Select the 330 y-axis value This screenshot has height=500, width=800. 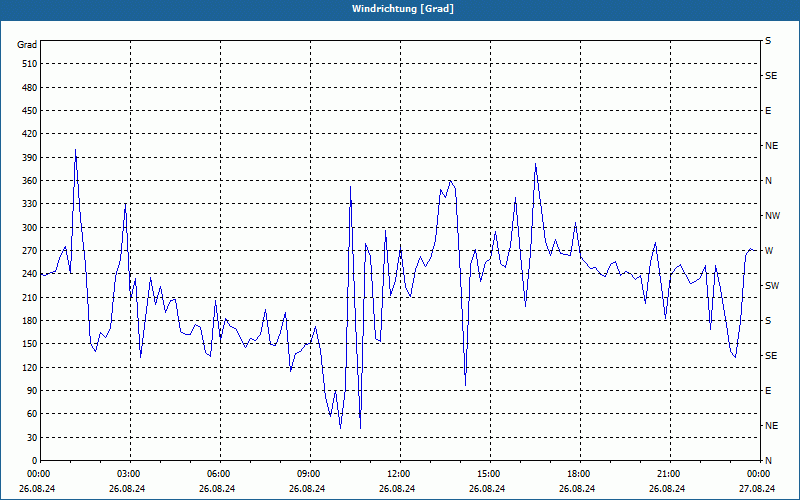coord(30,204)
